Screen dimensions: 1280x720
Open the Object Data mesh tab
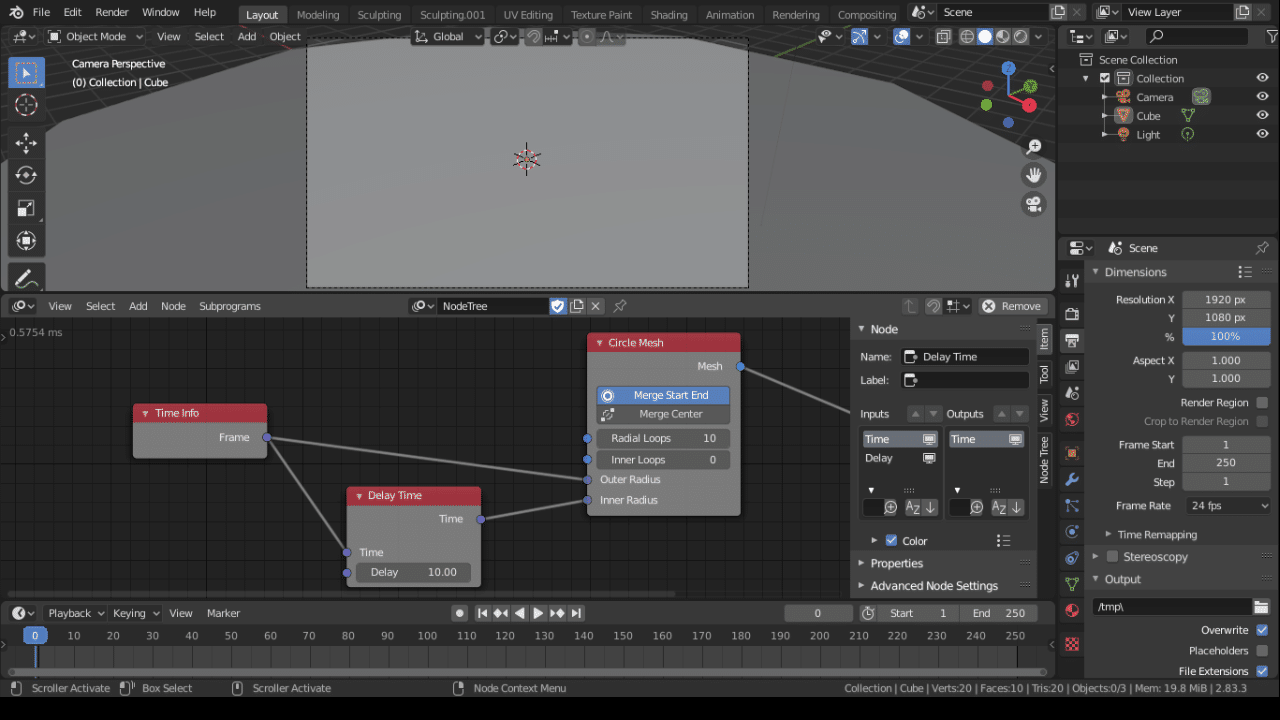(1072, 584)
